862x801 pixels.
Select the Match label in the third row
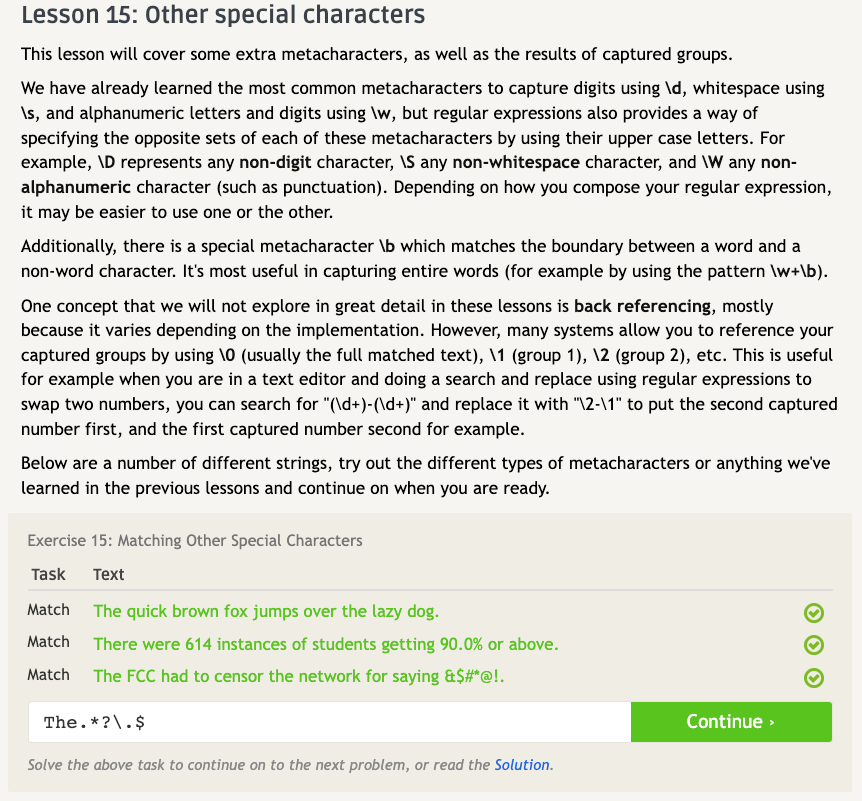tap(48, 675)
